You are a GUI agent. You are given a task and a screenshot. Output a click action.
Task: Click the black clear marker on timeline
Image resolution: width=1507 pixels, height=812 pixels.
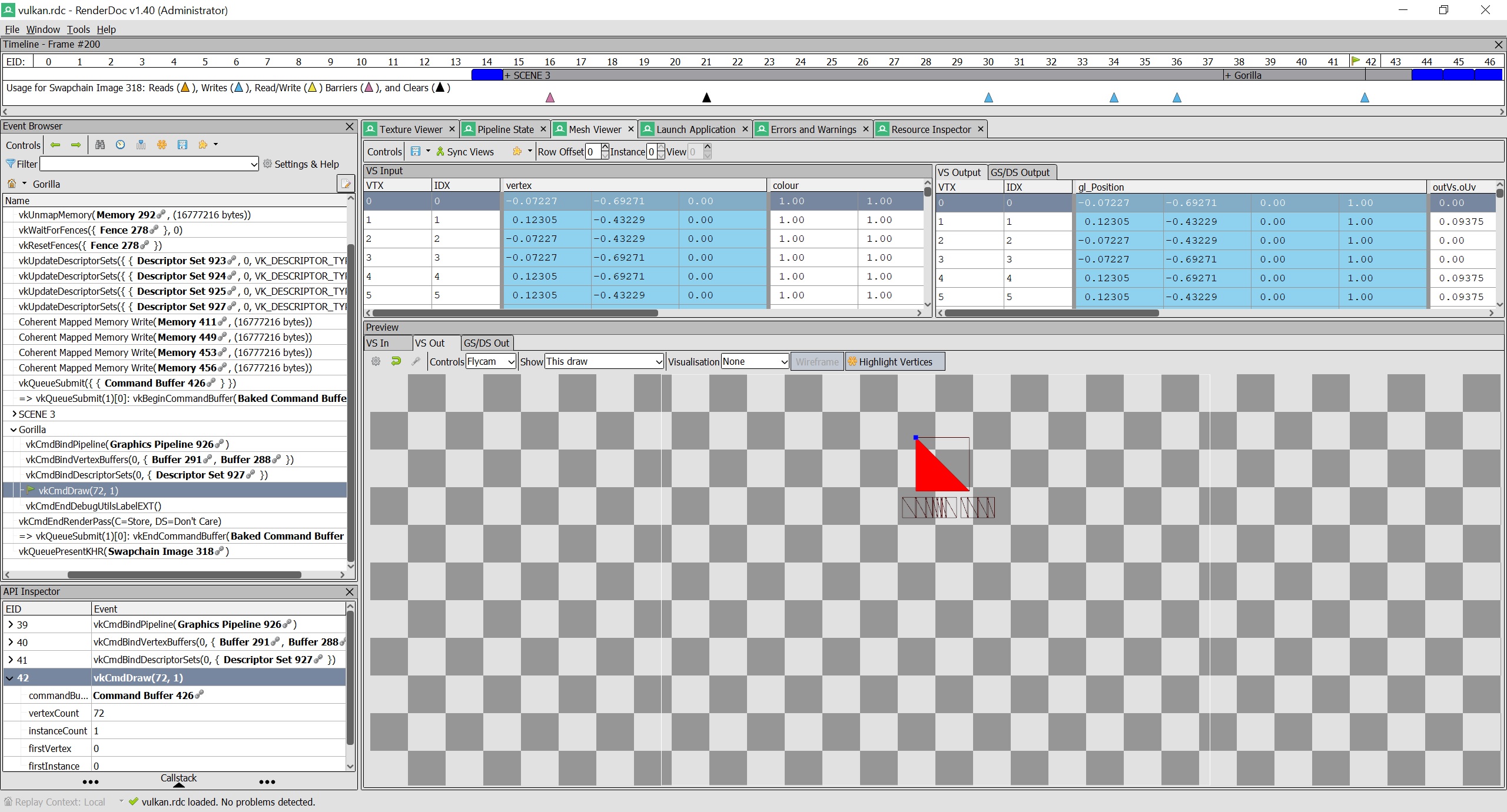707,98
